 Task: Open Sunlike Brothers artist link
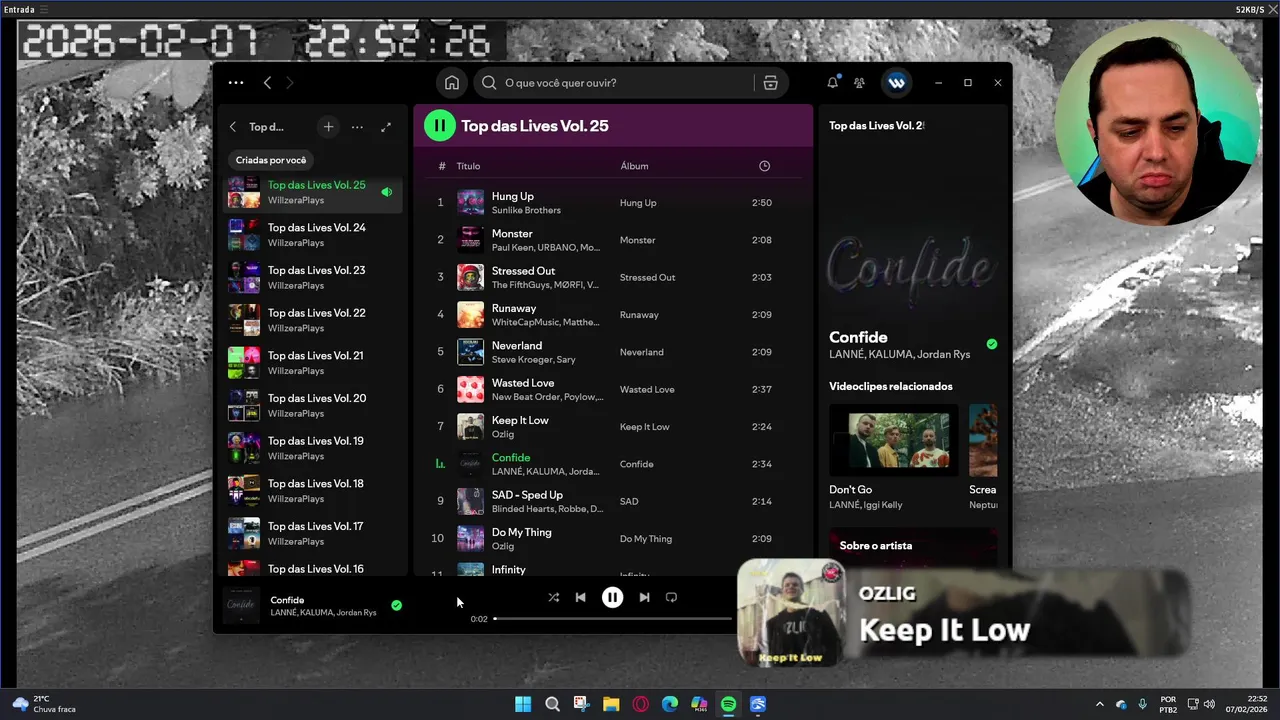pyautogui.click(x=526, y=210)
